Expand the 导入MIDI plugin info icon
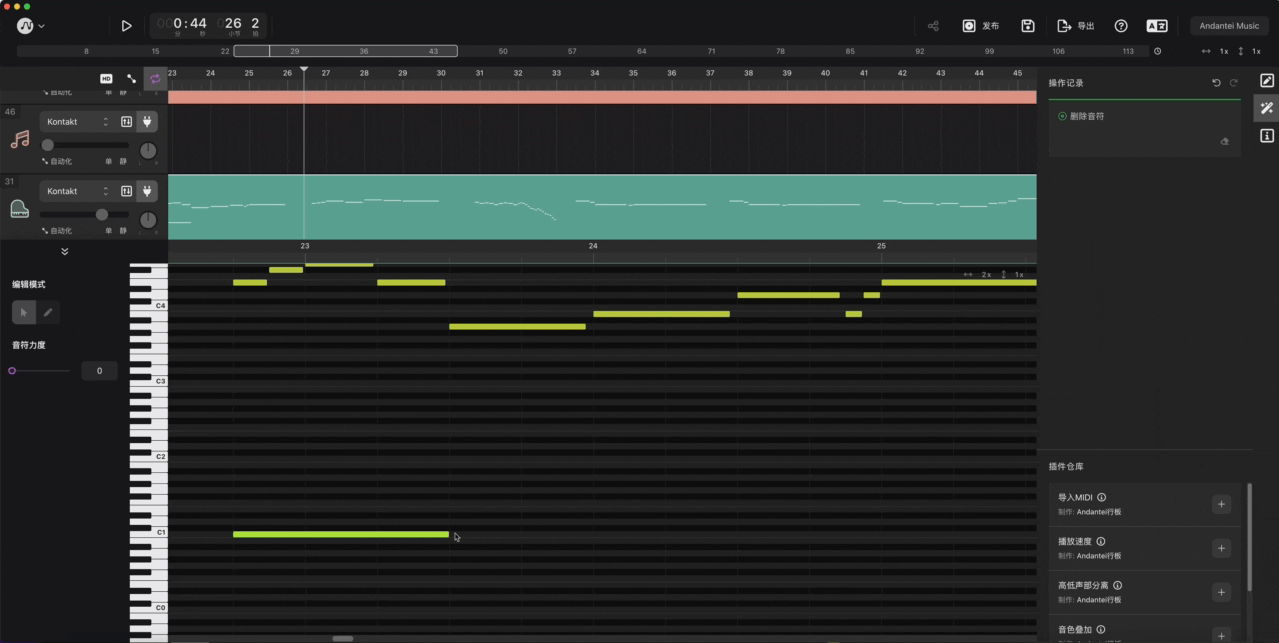The image size is (1279, 643). coord(1101,497)
